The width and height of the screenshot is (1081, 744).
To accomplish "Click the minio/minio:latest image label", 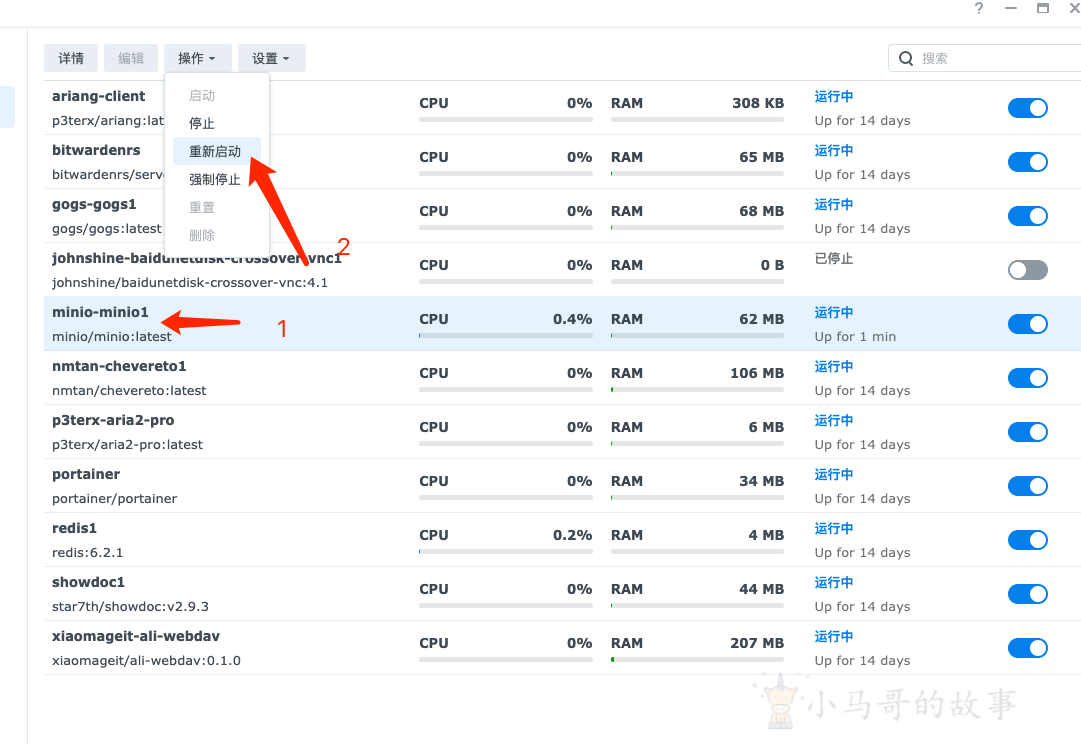I will (112, 336).
